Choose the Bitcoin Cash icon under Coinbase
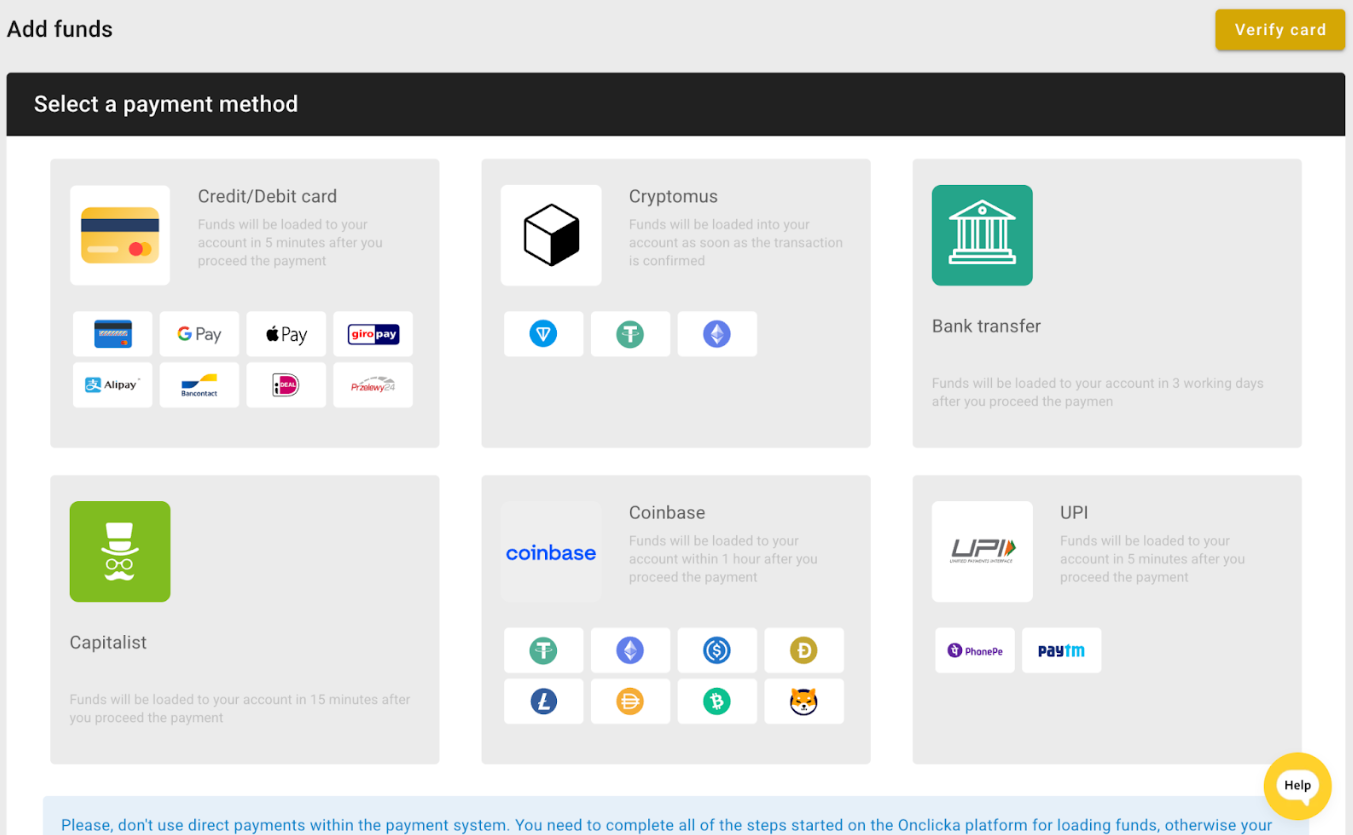This screenshot has height=835, width=1353. point(717,701)
